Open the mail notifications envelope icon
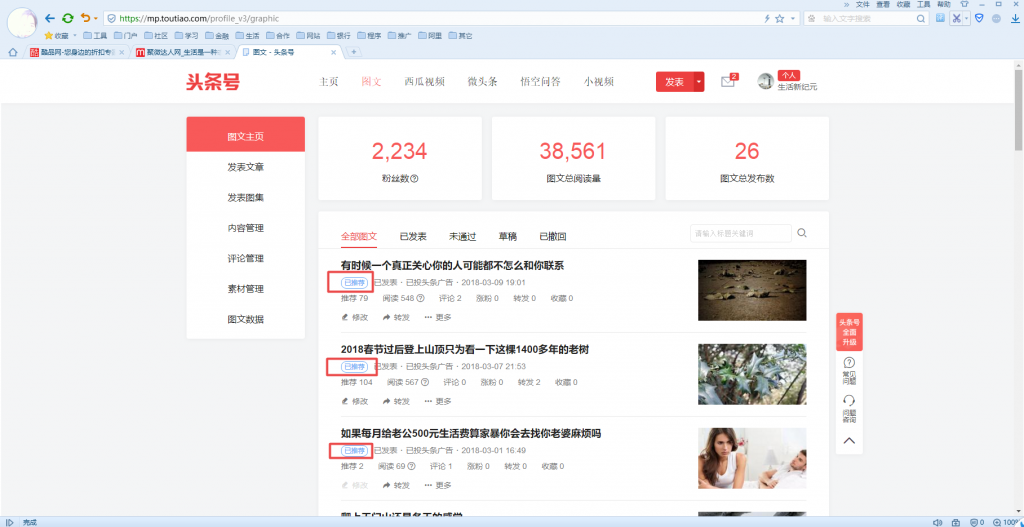This screenshot has width=1024, height=527. (727, 82)
